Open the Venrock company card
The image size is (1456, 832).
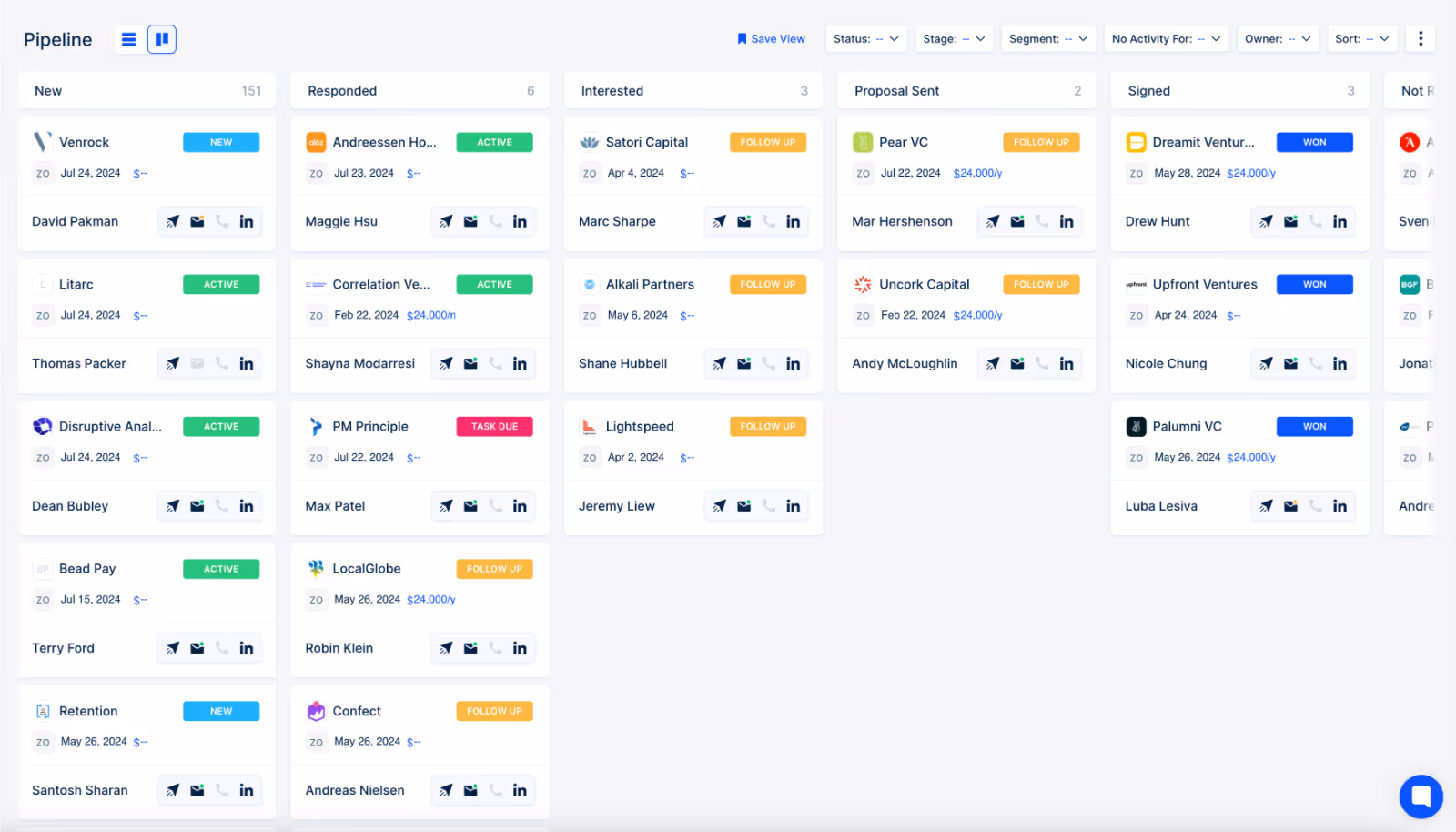coord(147,183)
